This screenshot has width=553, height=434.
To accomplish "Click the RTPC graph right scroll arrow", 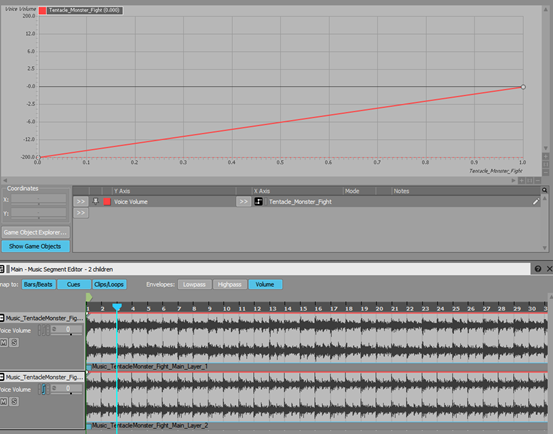I will coord(513,181).
